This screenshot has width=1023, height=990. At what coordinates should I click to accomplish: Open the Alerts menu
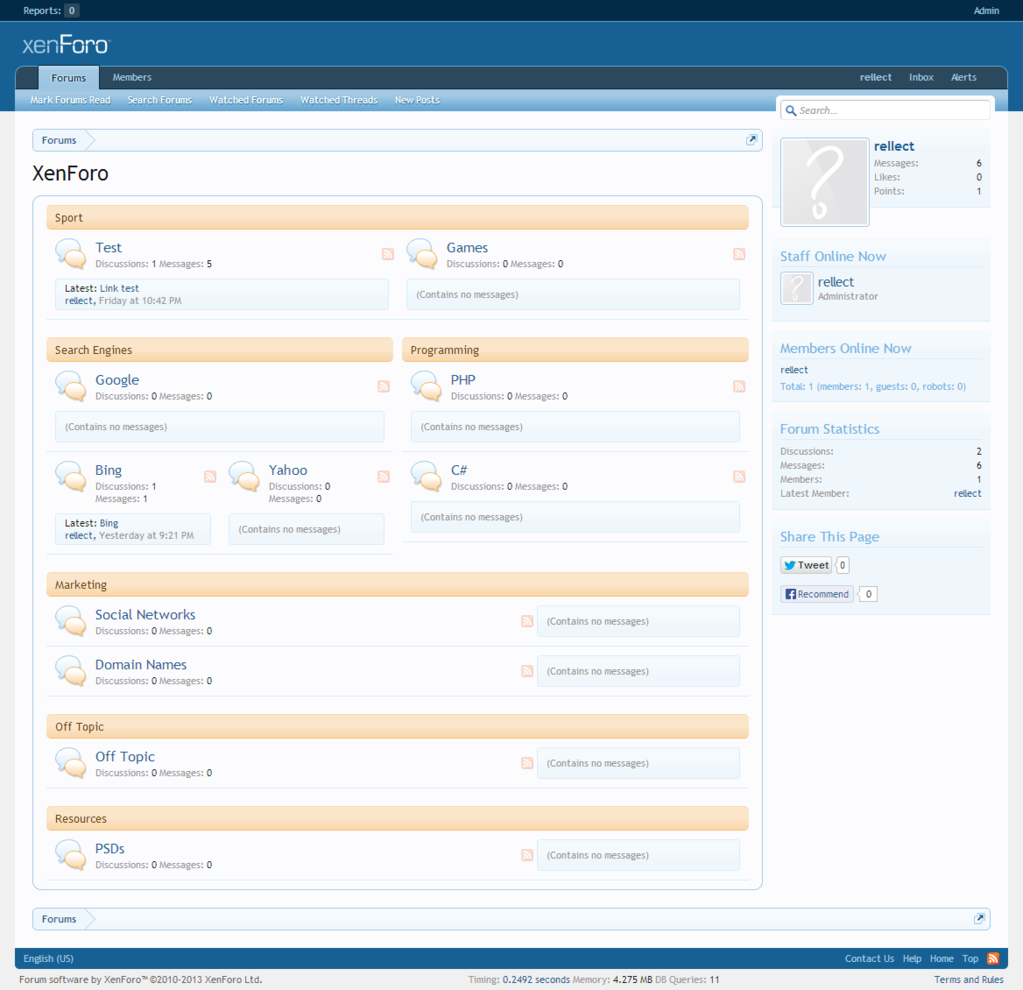pyautogui.click(x=964, y=77)
